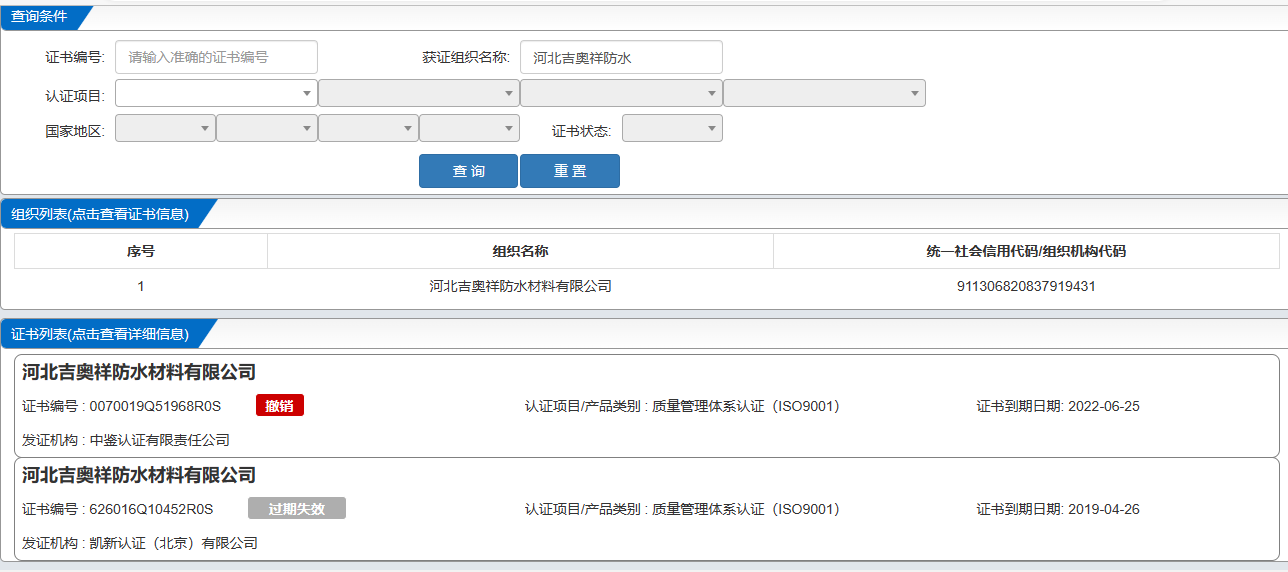Screen dimensions: 1288x572
Task: Click the 组织名称 column header
Action: (x=520, y=251)
